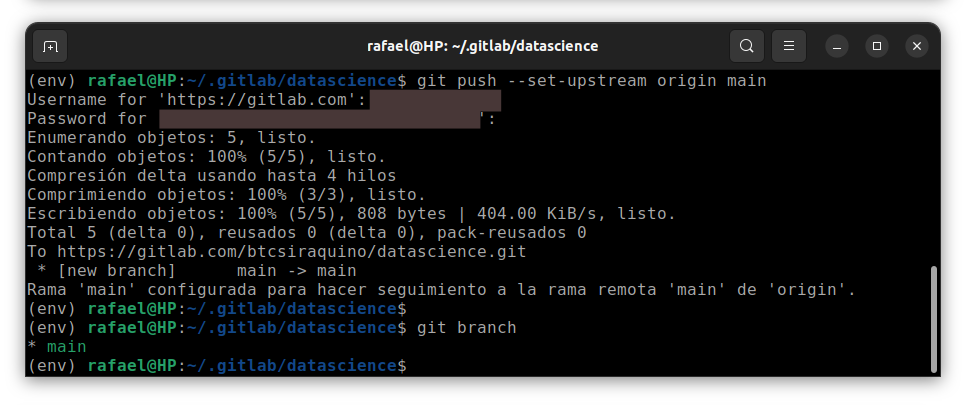
Task: Open a new terminal tab
Action: point(50,46)
